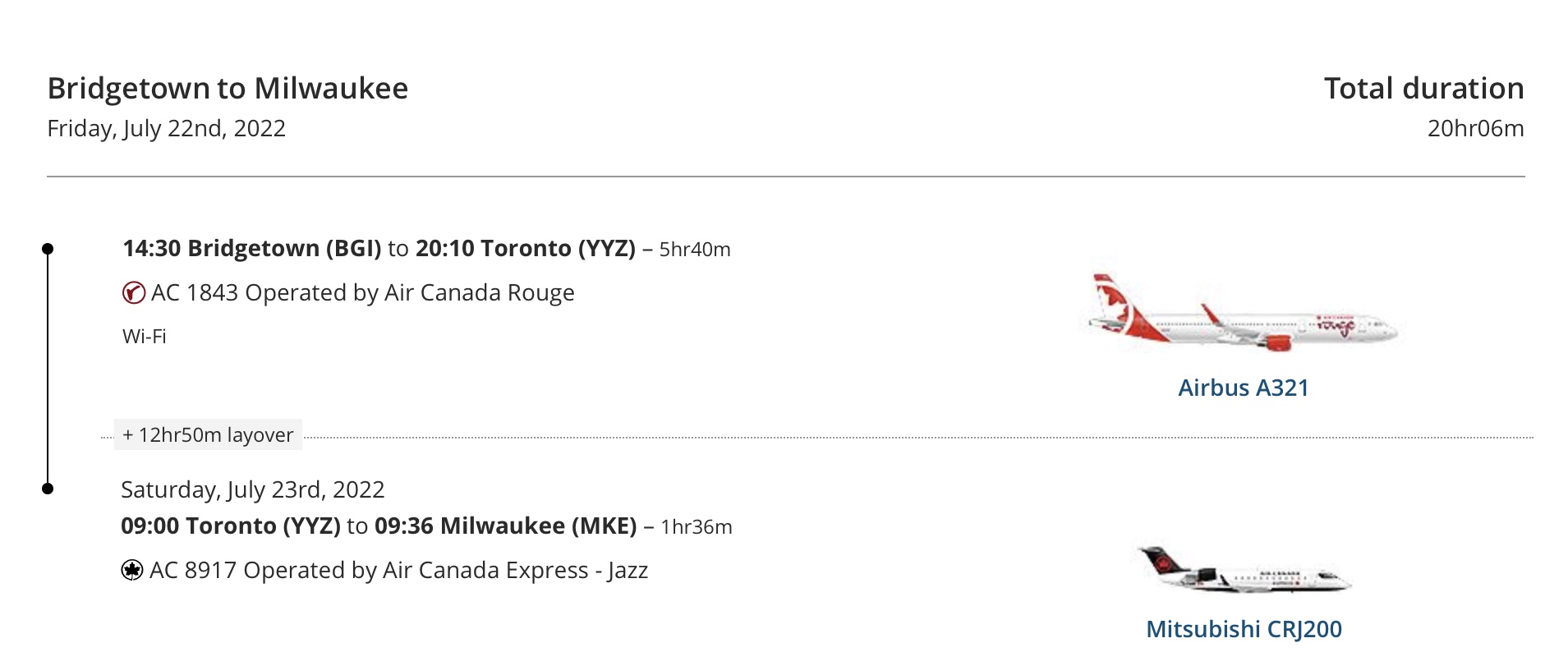Click the Bridgetown departure timeline dot

(x=48, y=248)
